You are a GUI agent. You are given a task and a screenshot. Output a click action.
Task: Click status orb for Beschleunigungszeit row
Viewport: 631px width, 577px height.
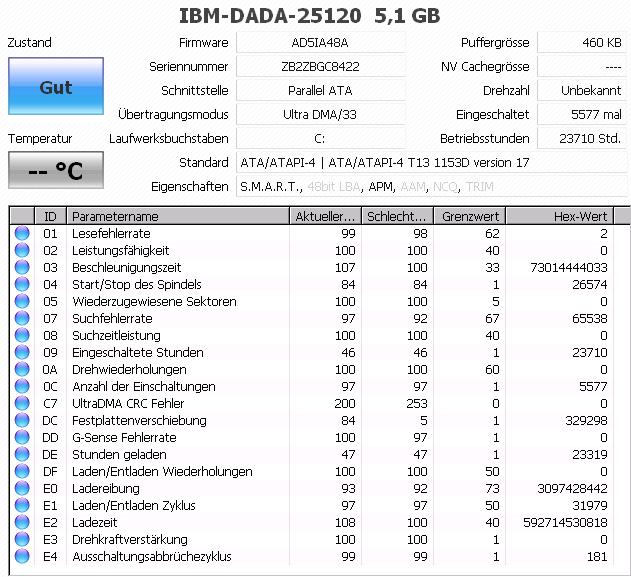22,267
